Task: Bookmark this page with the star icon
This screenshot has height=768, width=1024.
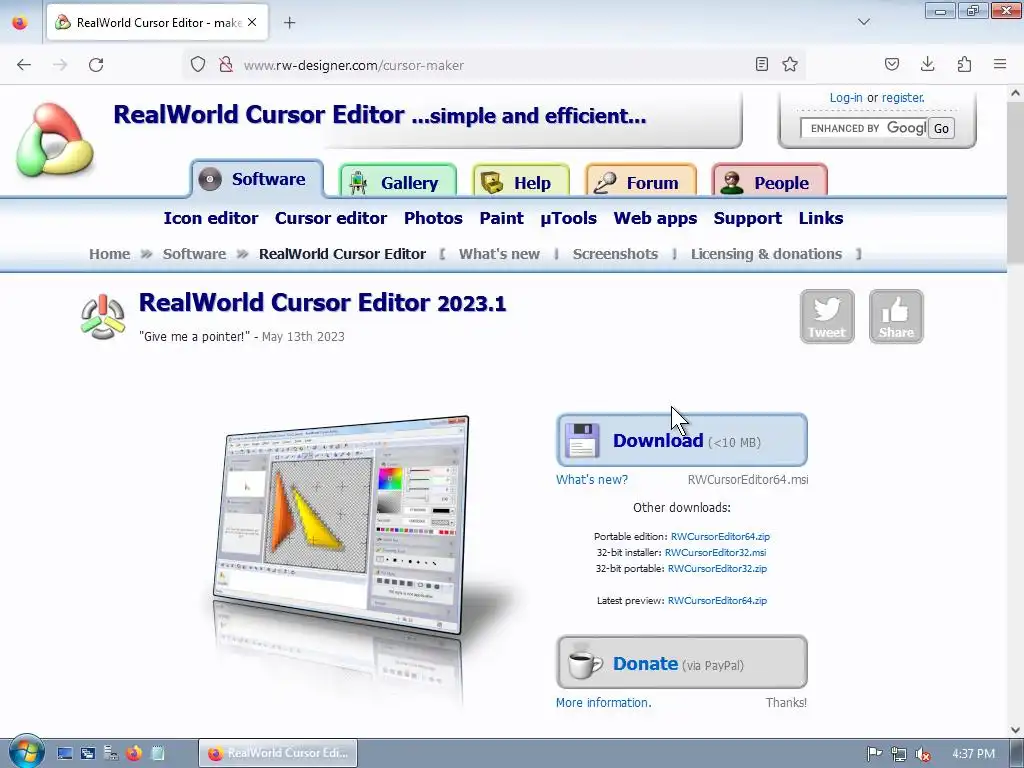Action: pos(790,64)
